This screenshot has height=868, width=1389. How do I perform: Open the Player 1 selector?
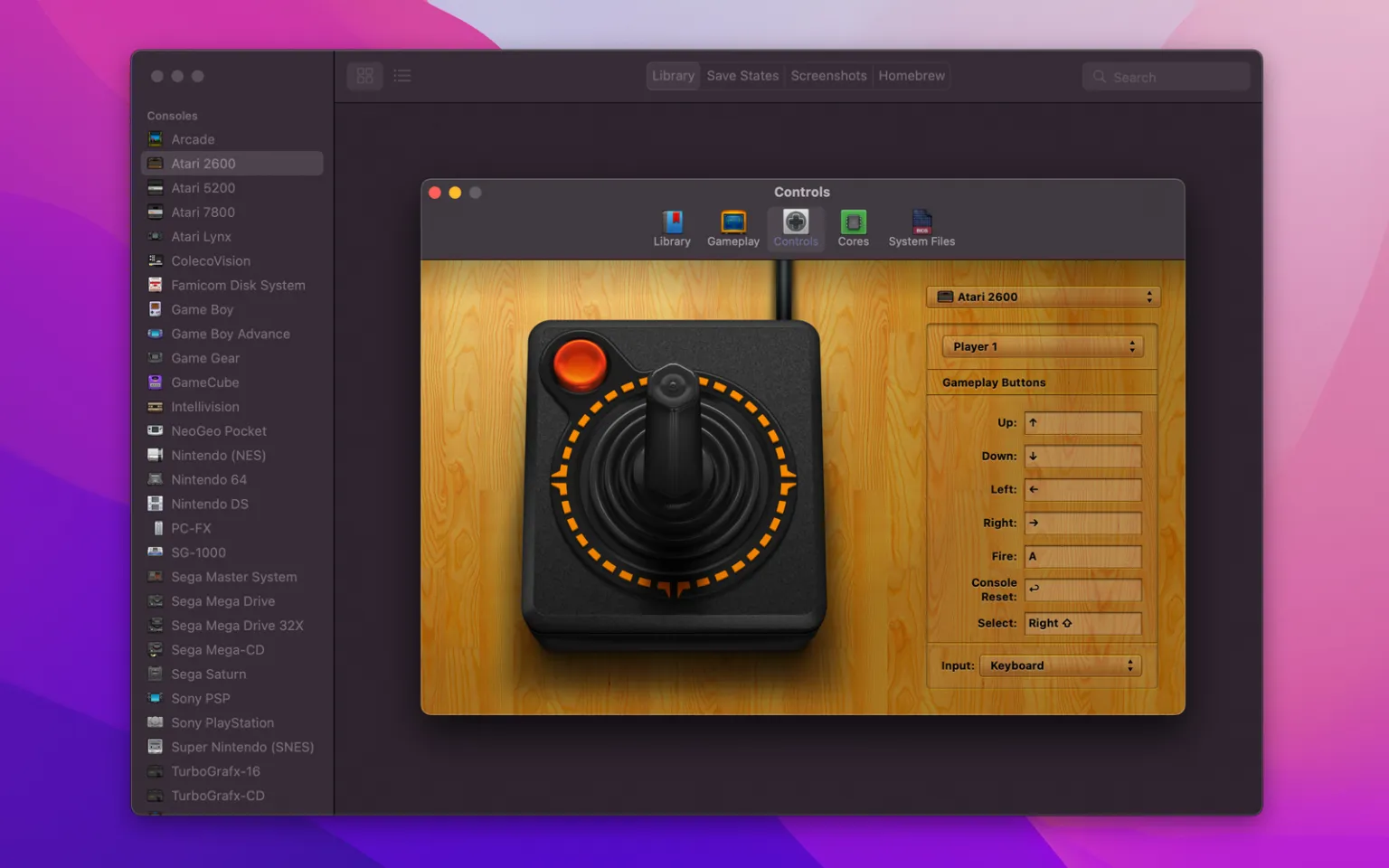pos(1042,345)
